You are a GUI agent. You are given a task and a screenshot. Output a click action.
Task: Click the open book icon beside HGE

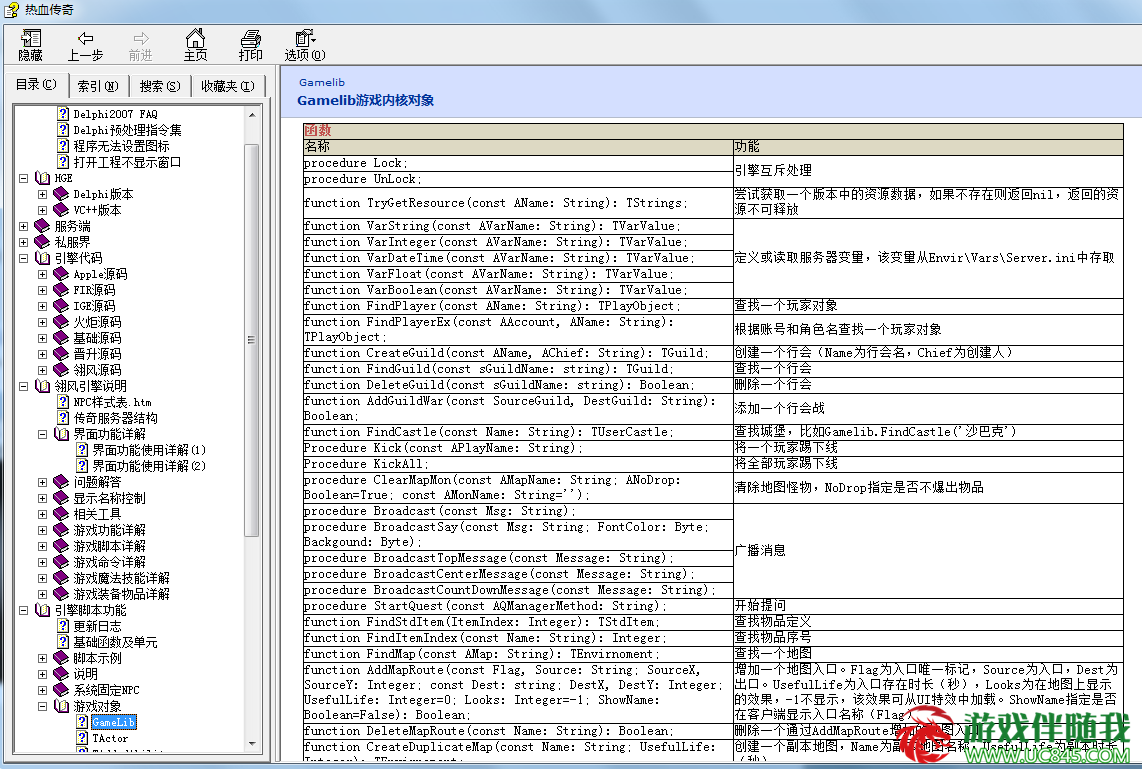[x=43, y=178]
